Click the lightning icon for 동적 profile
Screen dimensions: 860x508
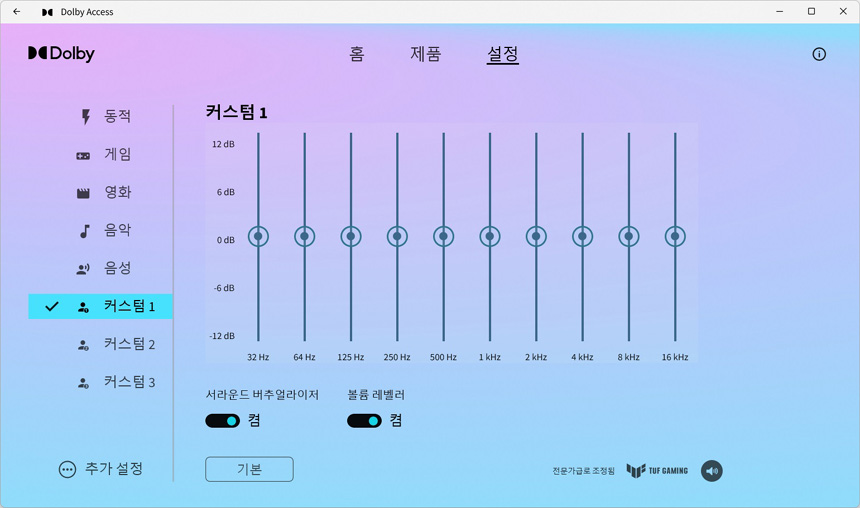click(x=86, y=116)
